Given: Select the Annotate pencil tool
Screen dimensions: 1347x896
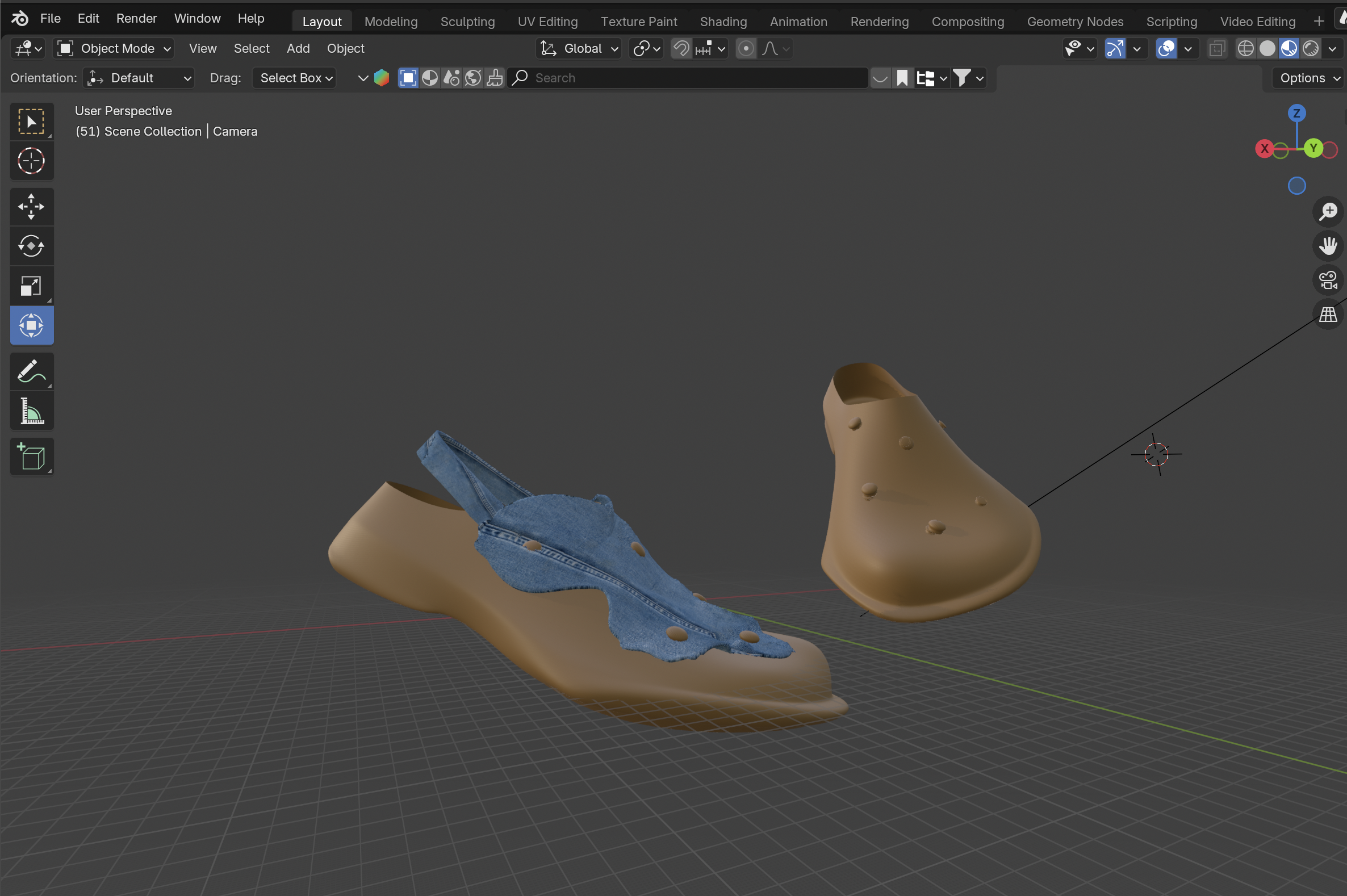Looking at the screenshot, I should (31, 371).
